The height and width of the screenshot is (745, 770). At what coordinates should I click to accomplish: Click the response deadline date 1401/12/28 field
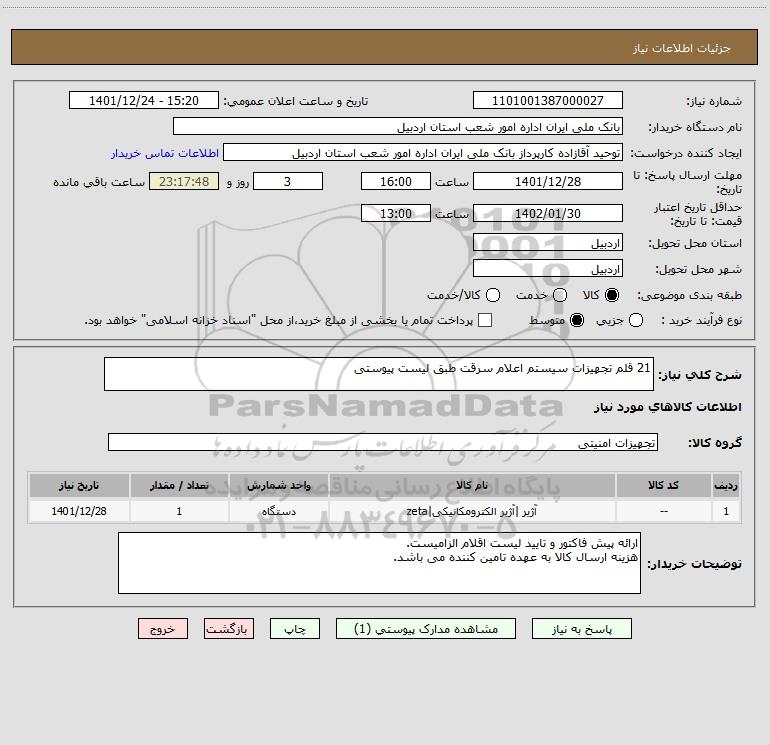pyautogui.click(x=548, y=181)
